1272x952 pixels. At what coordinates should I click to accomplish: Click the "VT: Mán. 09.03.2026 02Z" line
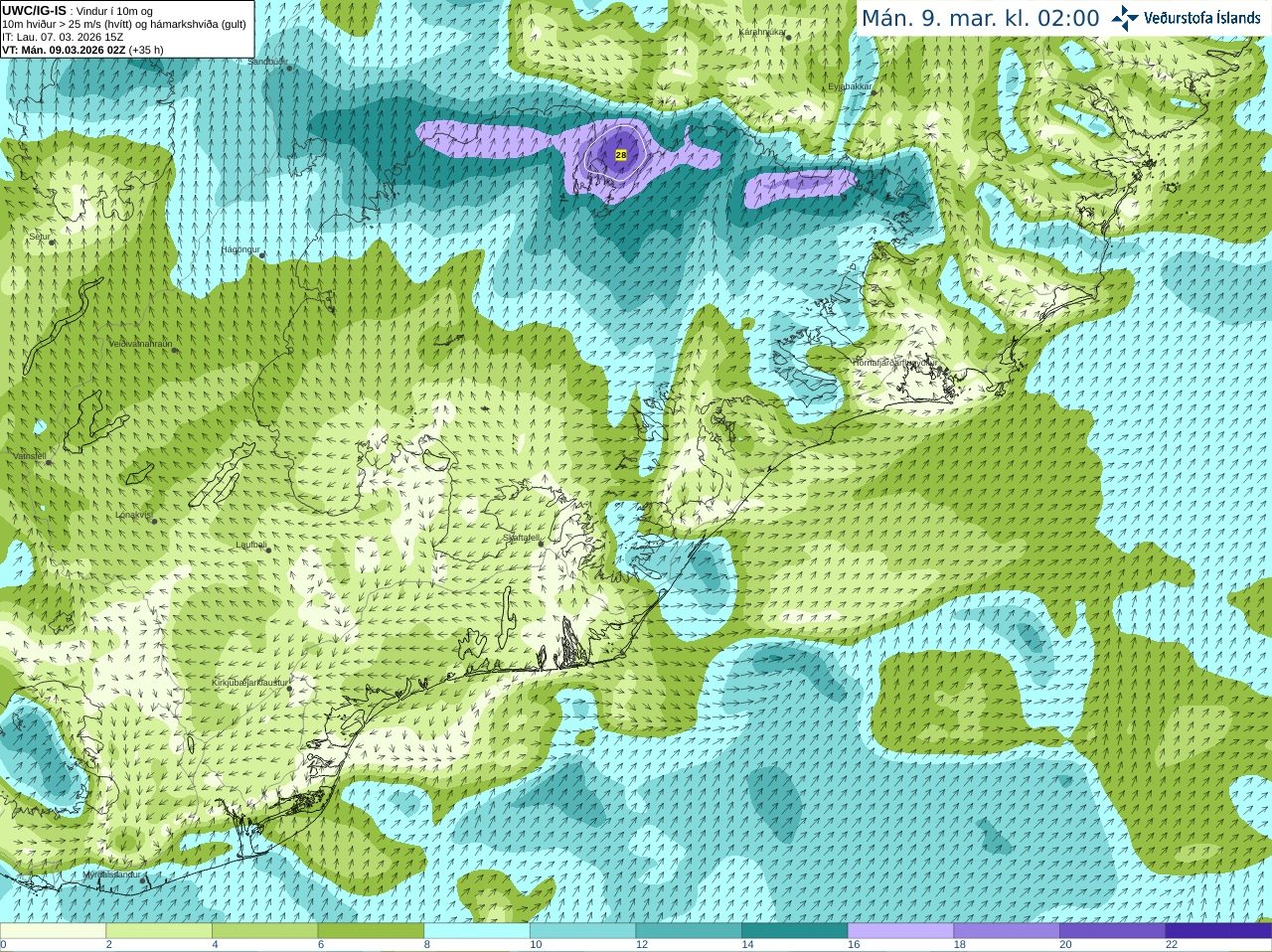pos(82,50)
